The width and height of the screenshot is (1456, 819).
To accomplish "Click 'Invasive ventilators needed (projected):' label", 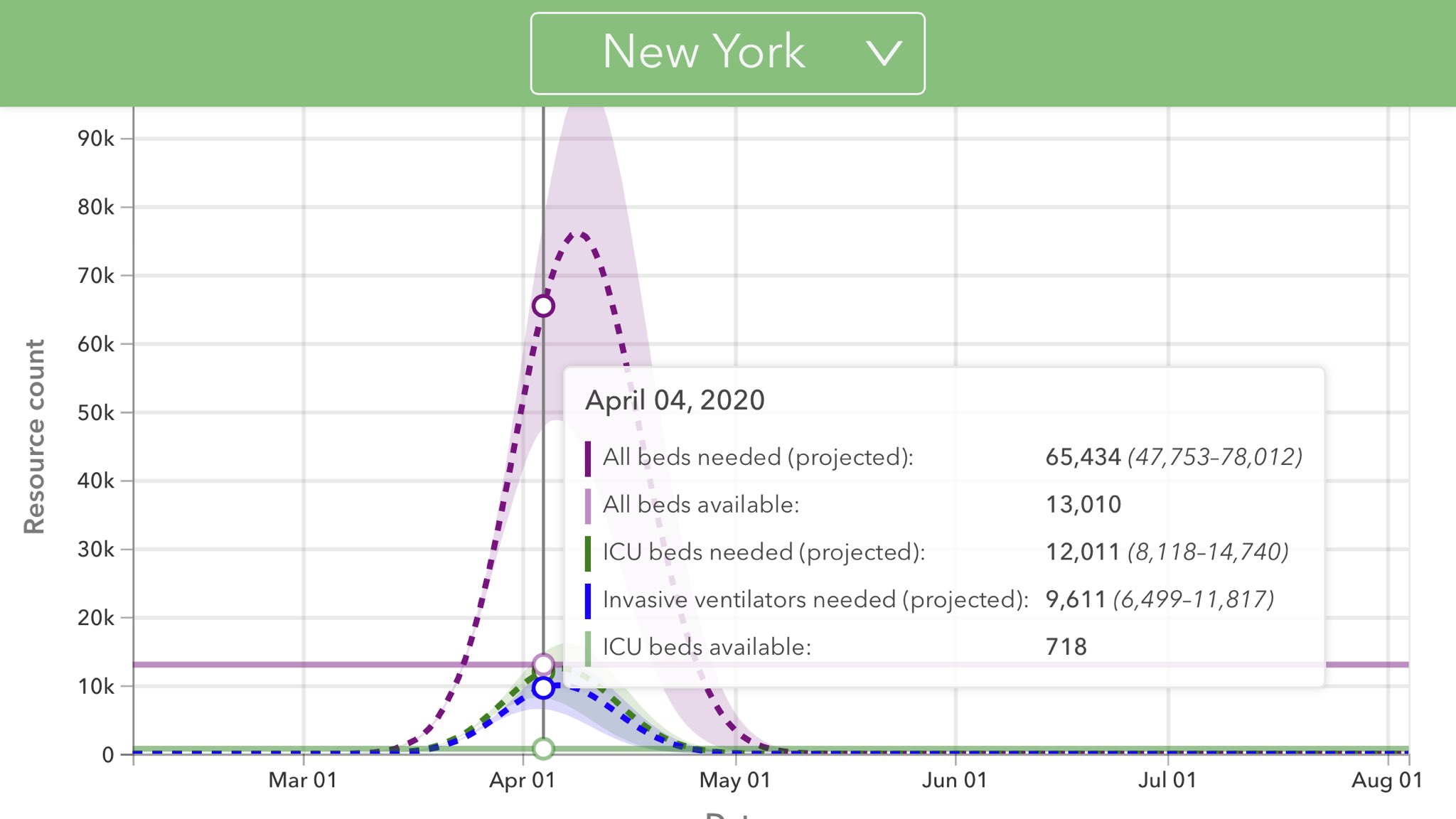I will tap(815, 600).
